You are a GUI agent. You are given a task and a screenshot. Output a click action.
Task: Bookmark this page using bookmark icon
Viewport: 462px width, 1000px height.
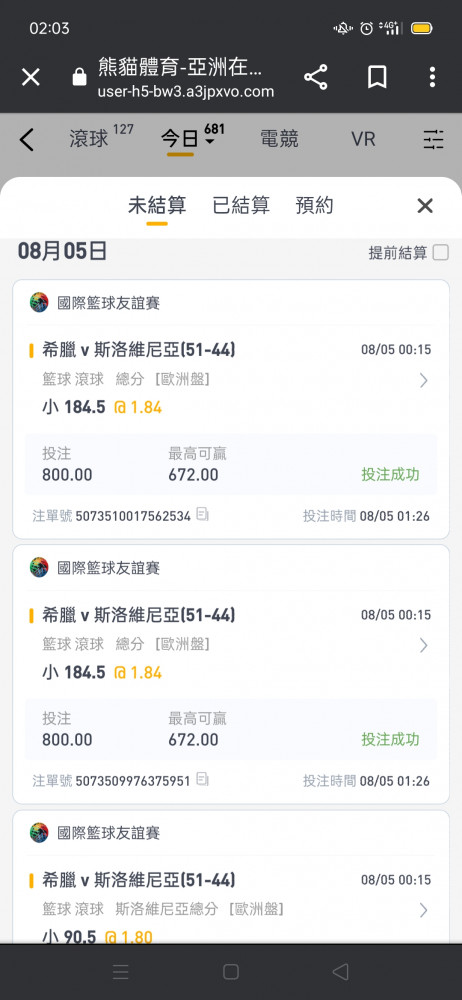coord(377,77)
